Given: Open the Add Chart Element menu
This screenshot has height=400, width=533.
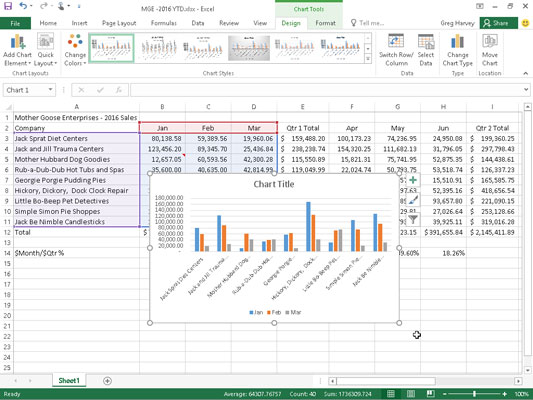Looking at the screenshot, I should tap(17, 50).
